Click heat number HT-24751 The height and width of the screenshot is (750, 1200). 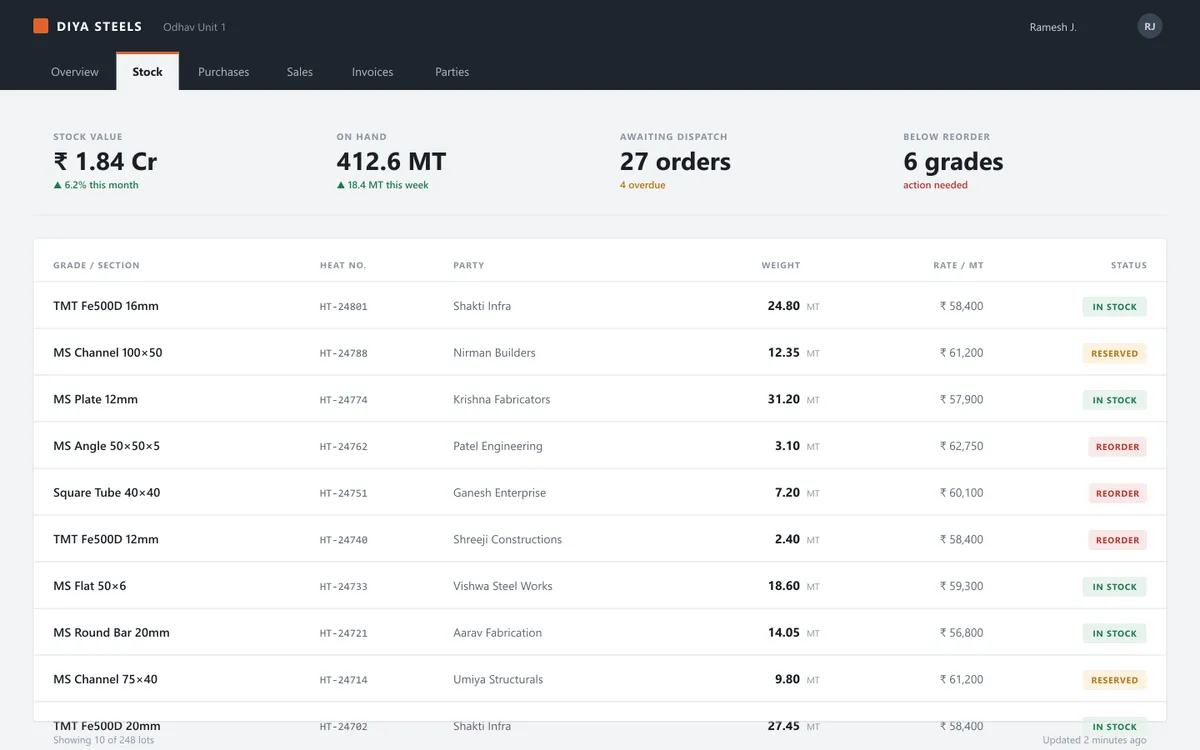pos(343,493)
